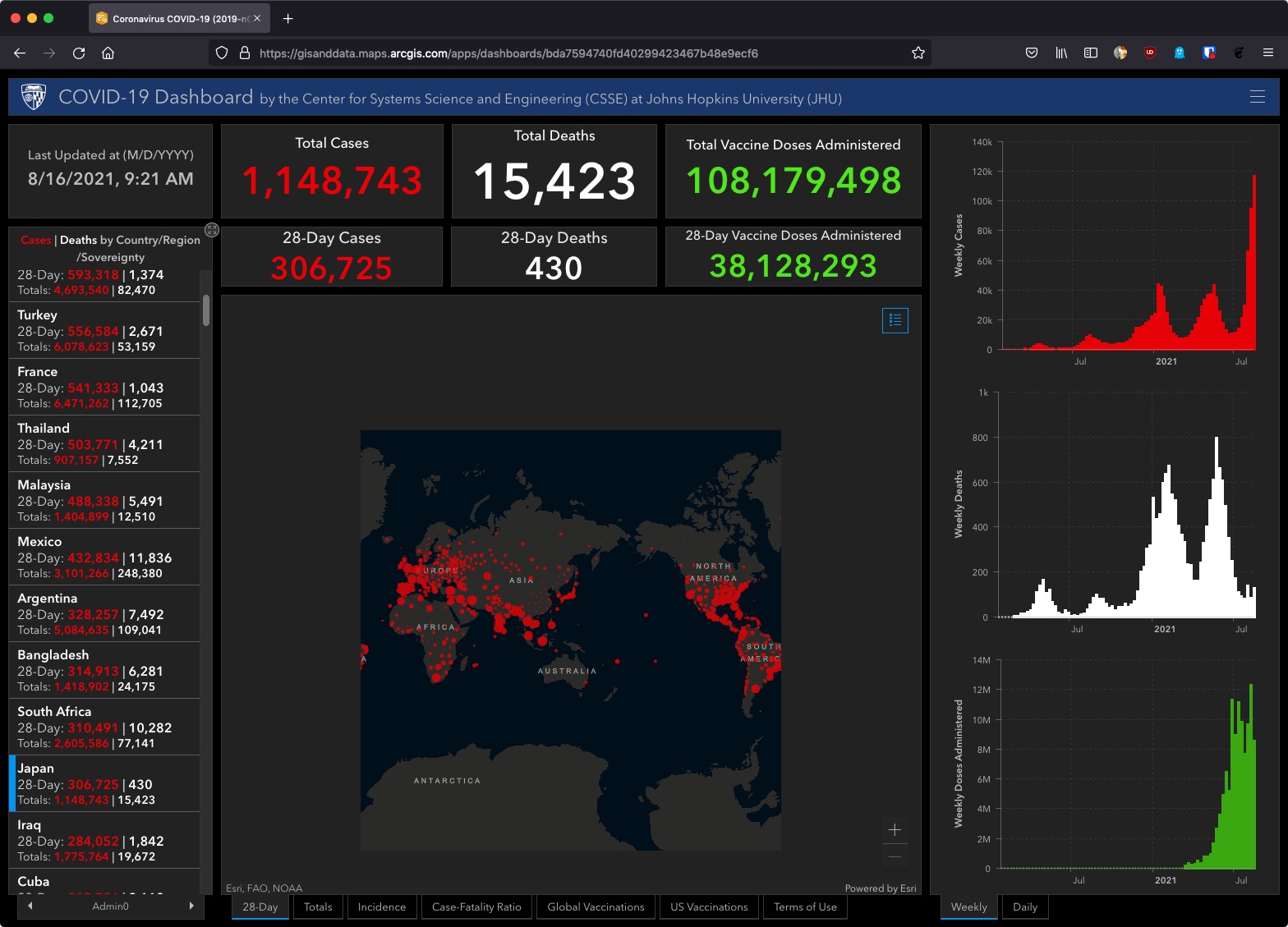The height and width of the screenshot is (927, 1288).
Task: Open the dashboard hamburger menu
Action: tap(1257, 97)
